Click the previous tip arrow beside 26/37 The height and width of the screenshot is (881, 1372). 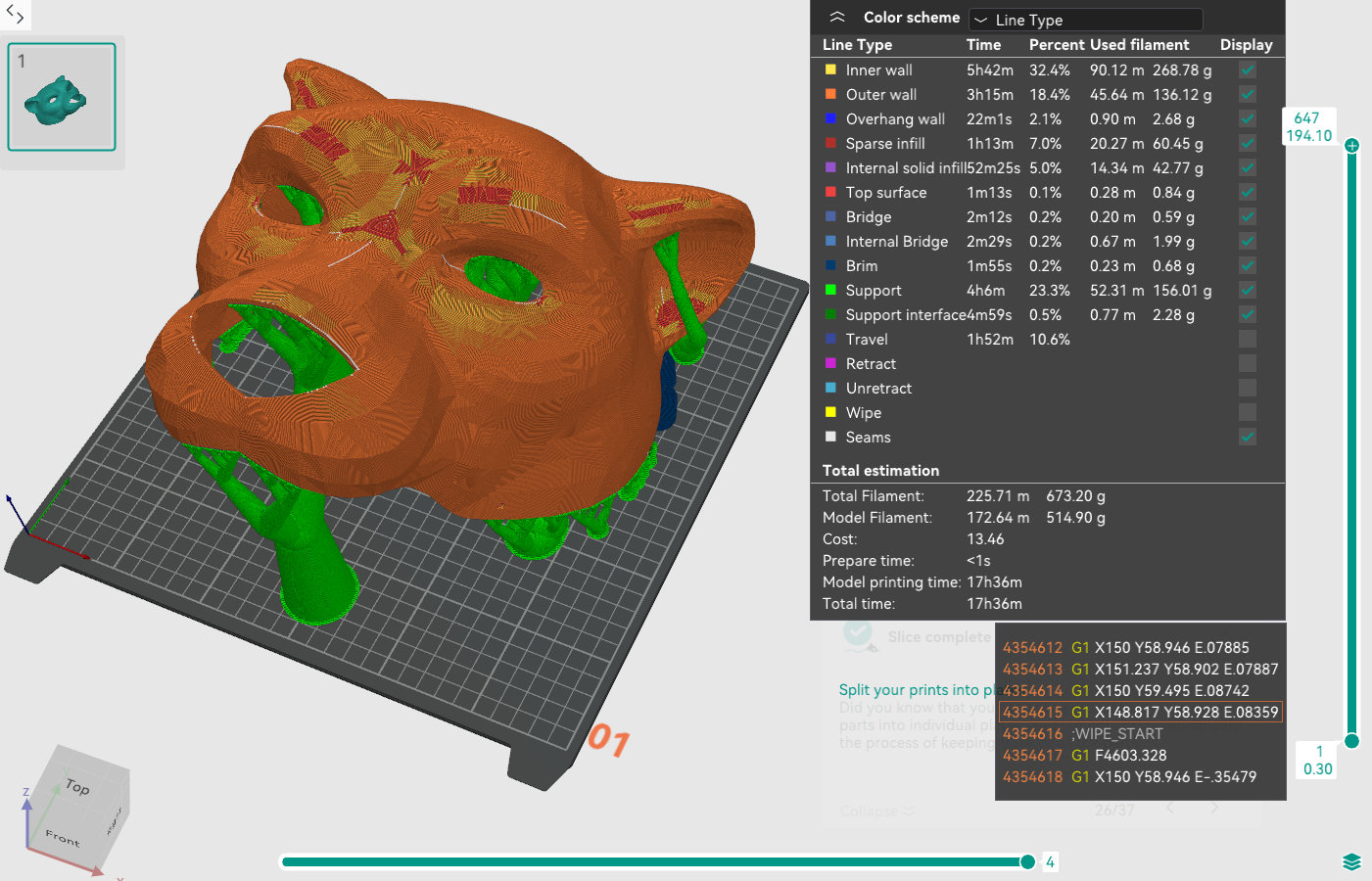[x=1169, y=809]
